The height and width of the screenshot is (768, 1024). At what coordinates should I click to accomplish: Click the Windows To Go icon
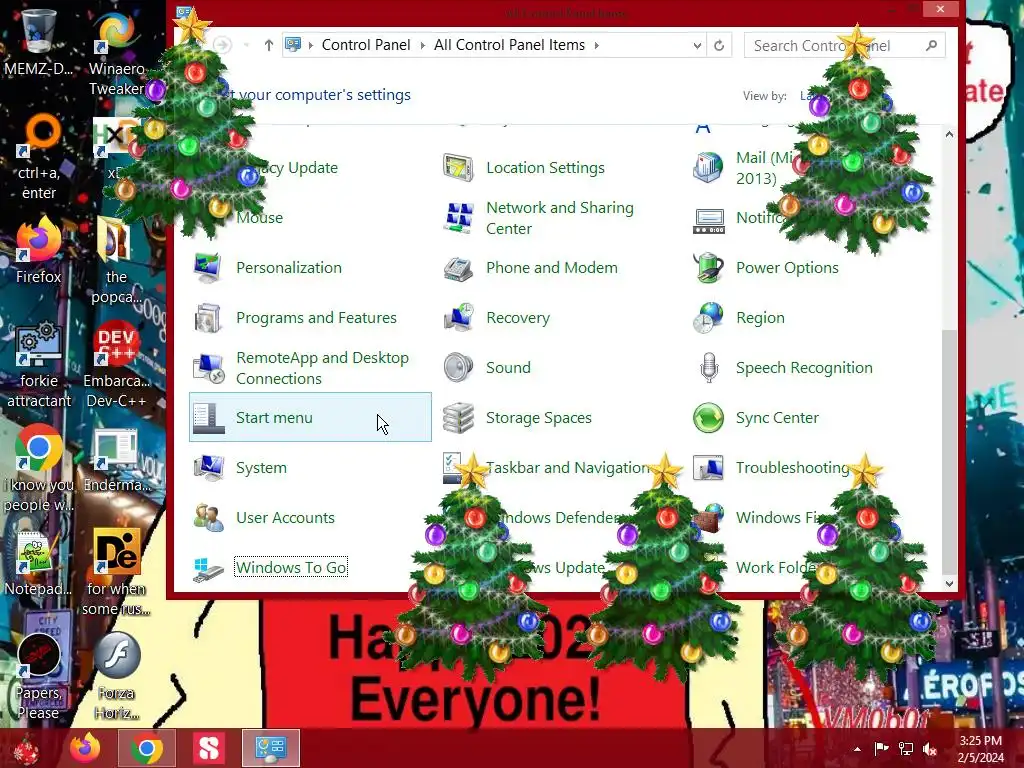point(208,568)
